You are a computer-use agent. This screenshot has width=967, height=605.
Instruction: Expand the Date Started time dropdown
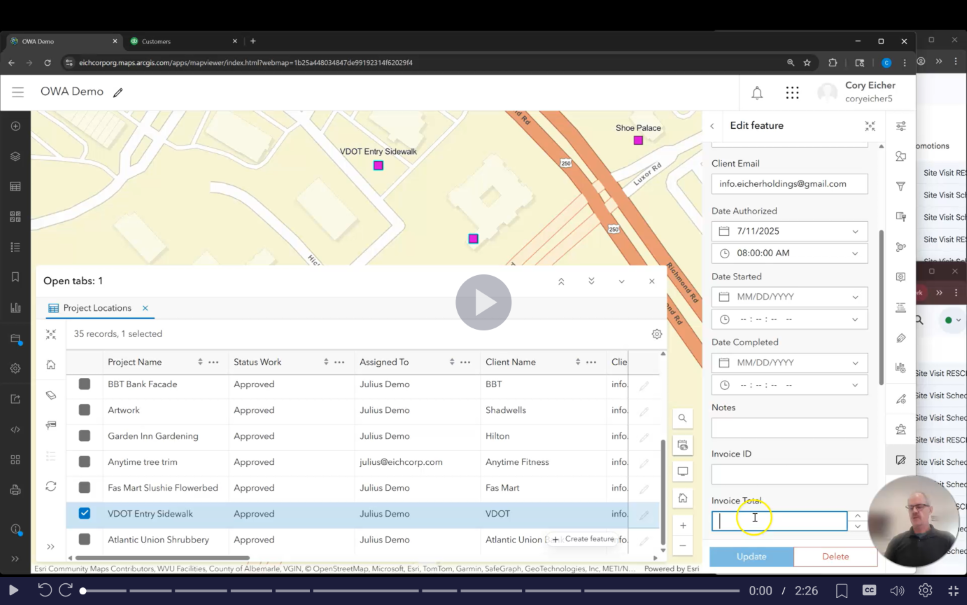[x=855, y=319]
